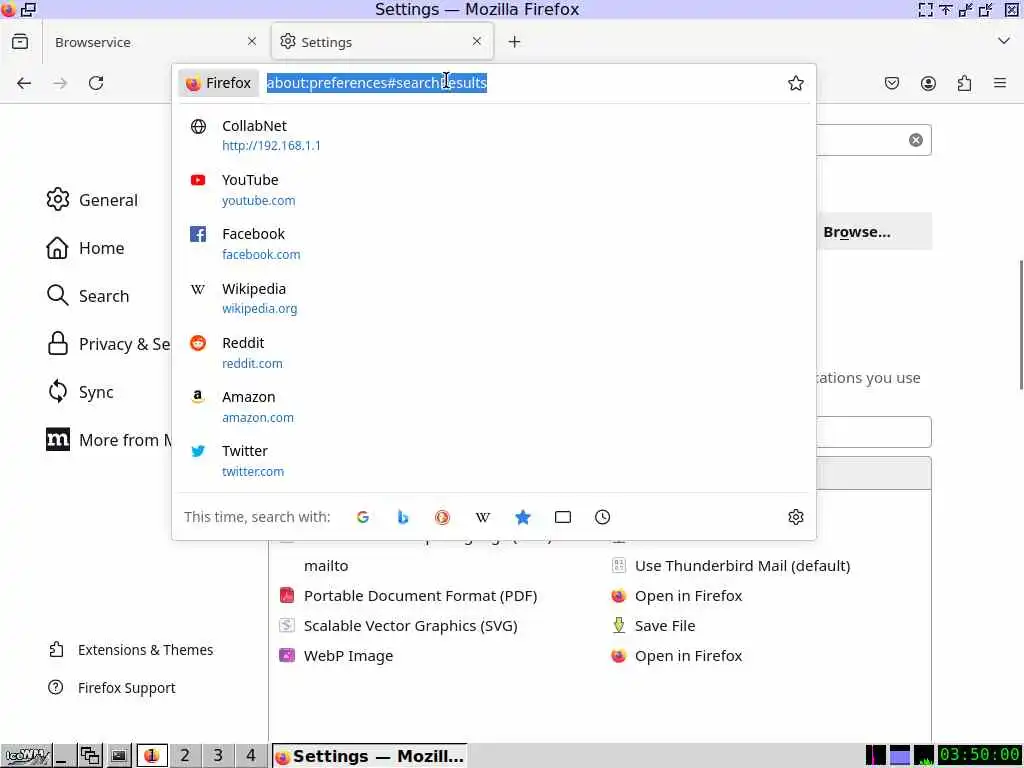Open General settings category
Viewport: 1024px width, 768px height.
pyautogui.click(x=91, y=200)
